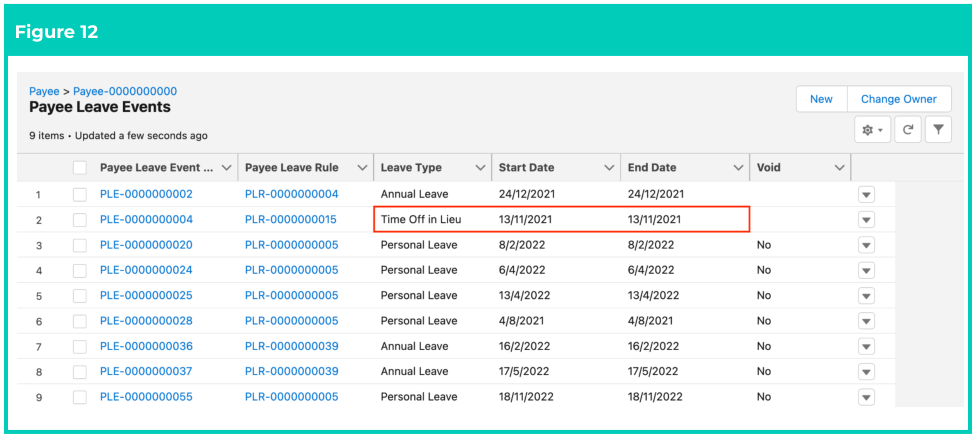Open row actions menu for PLE-0000000024
Viewport: 976px width, 436px height.
pos(866,270)
